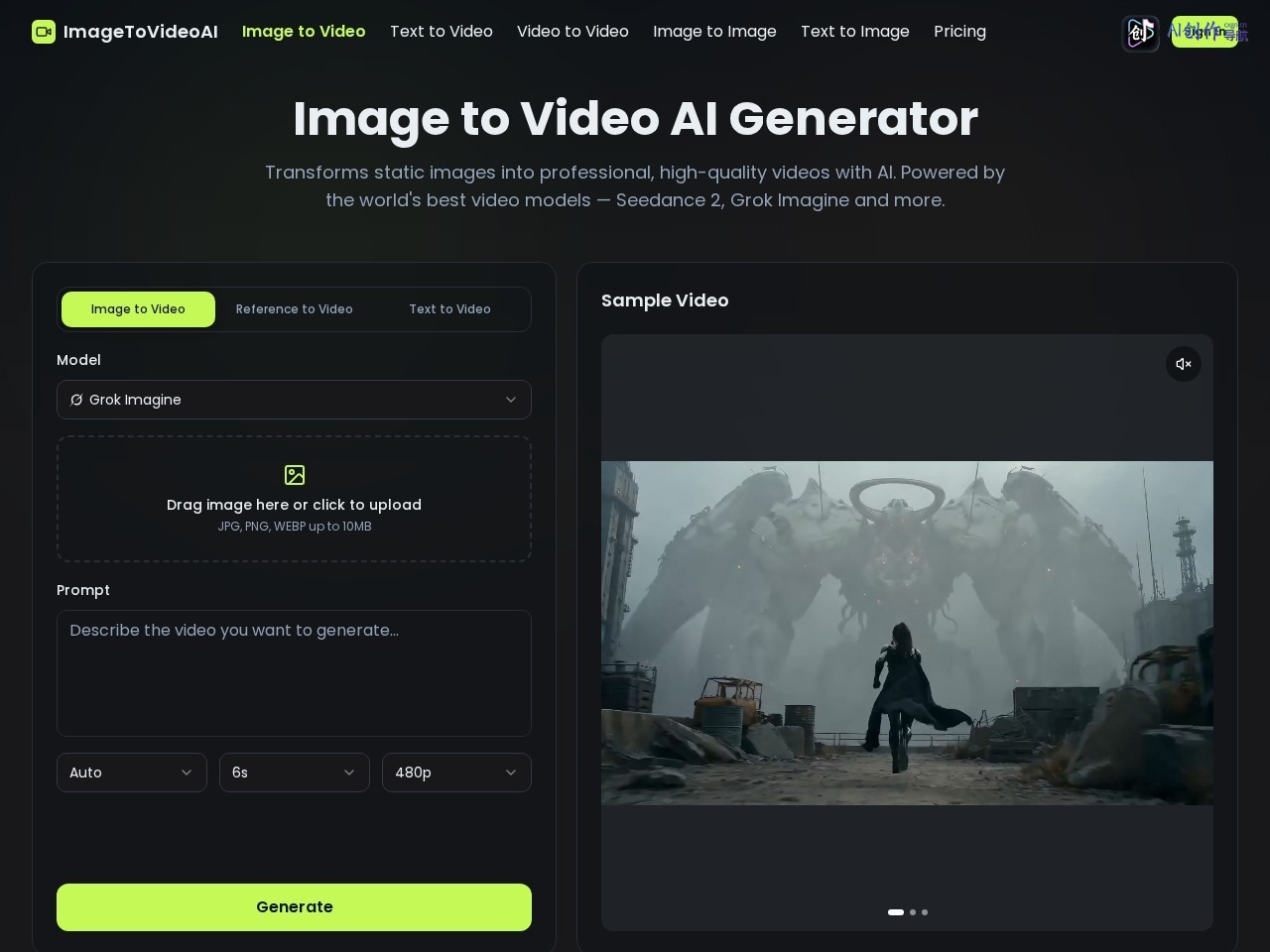Click the Sign in button
This screenshot has width=1270, height=952.
[1205, 32]
